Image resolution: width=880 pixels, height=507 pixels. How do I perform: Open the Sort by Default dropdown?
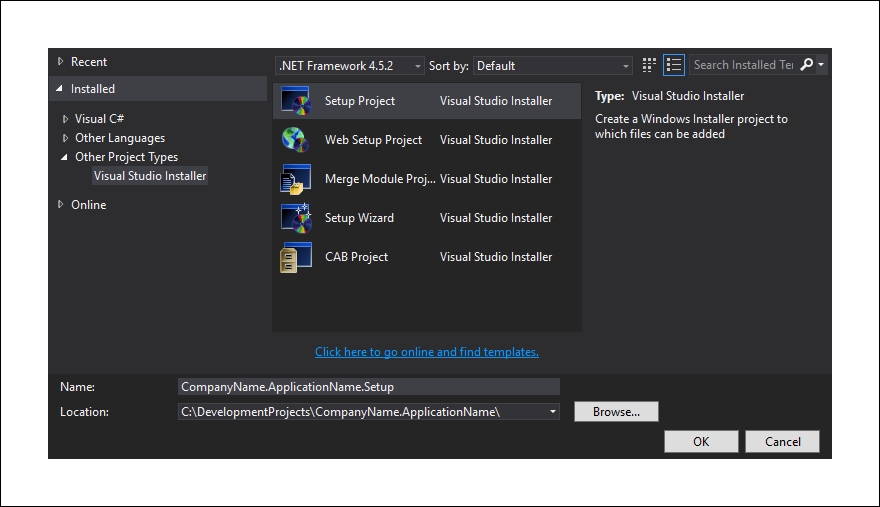click(x=552, y=66)
